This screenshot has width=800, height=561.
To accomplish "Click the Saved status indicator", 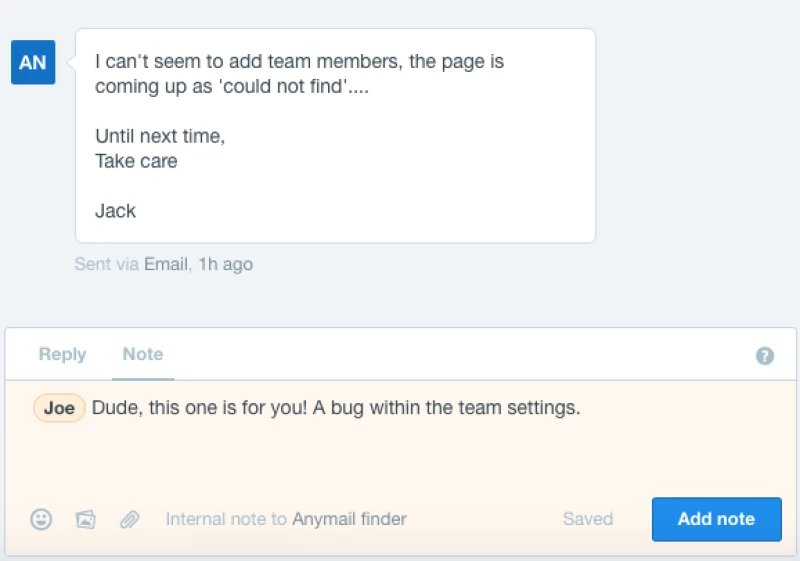I will click(x=588, y=519).
